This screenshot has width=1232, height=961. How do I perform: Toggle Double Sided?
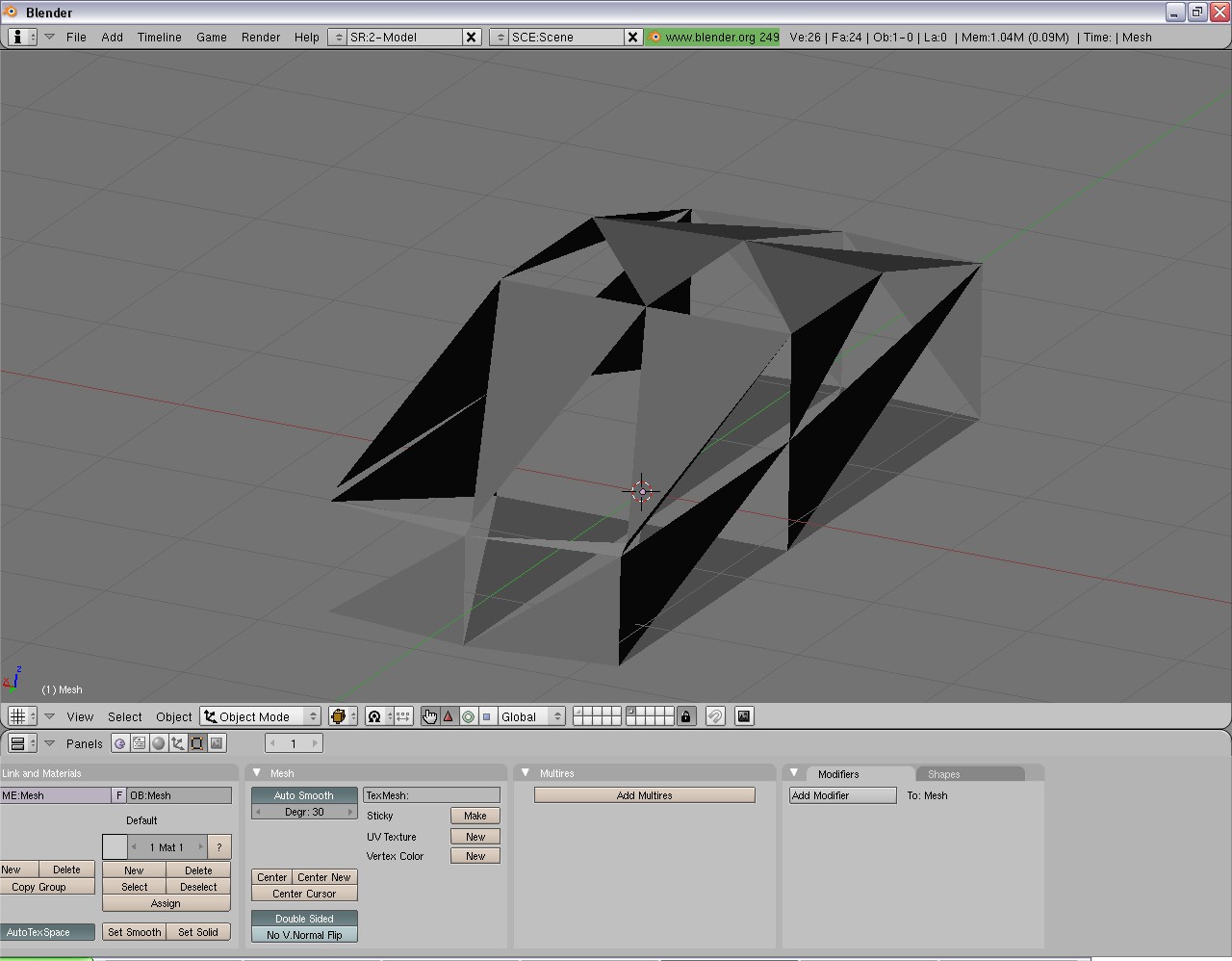click(304, 919)
